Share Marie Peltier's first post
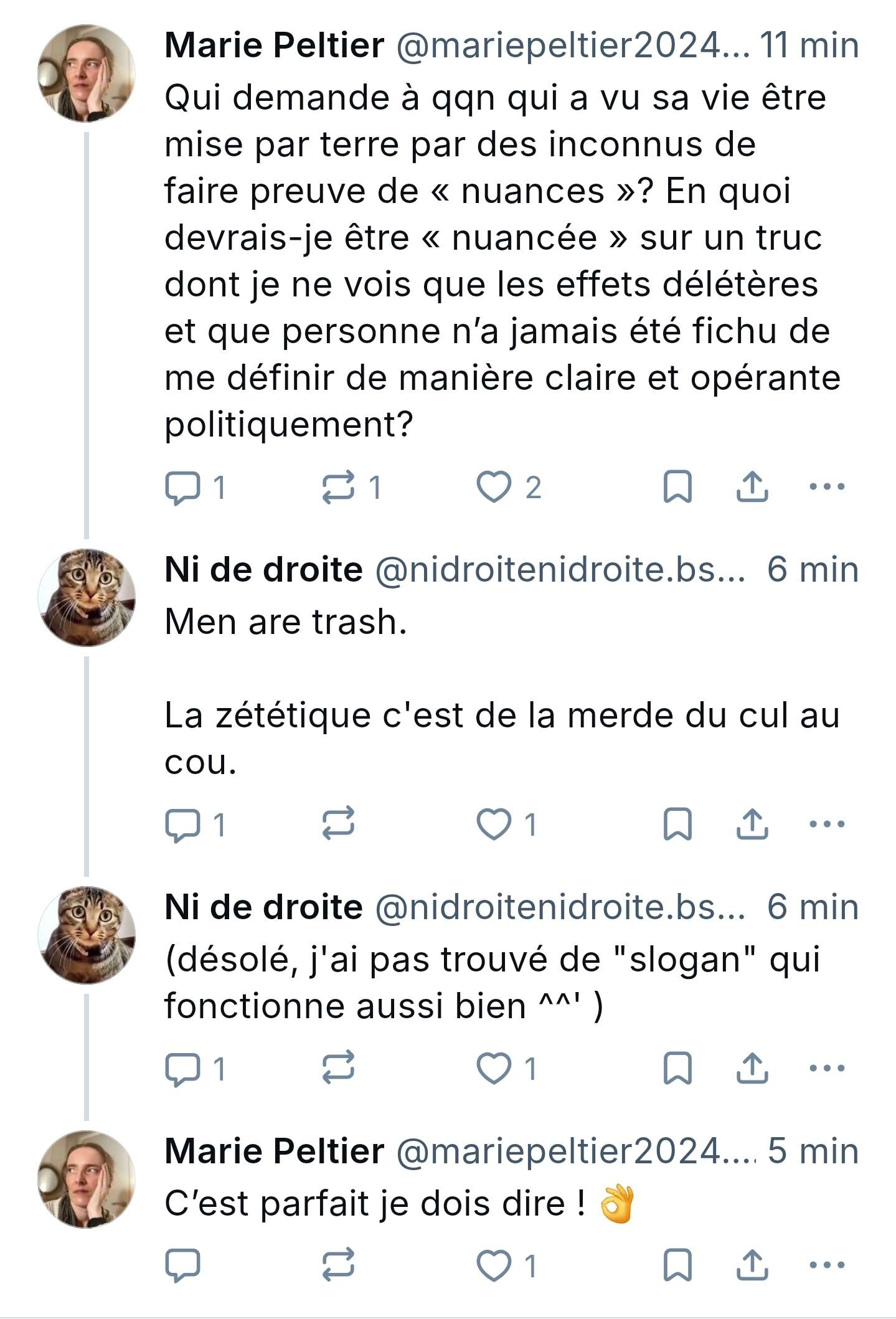Screen dimensions: 896x1319 [752, 487]
